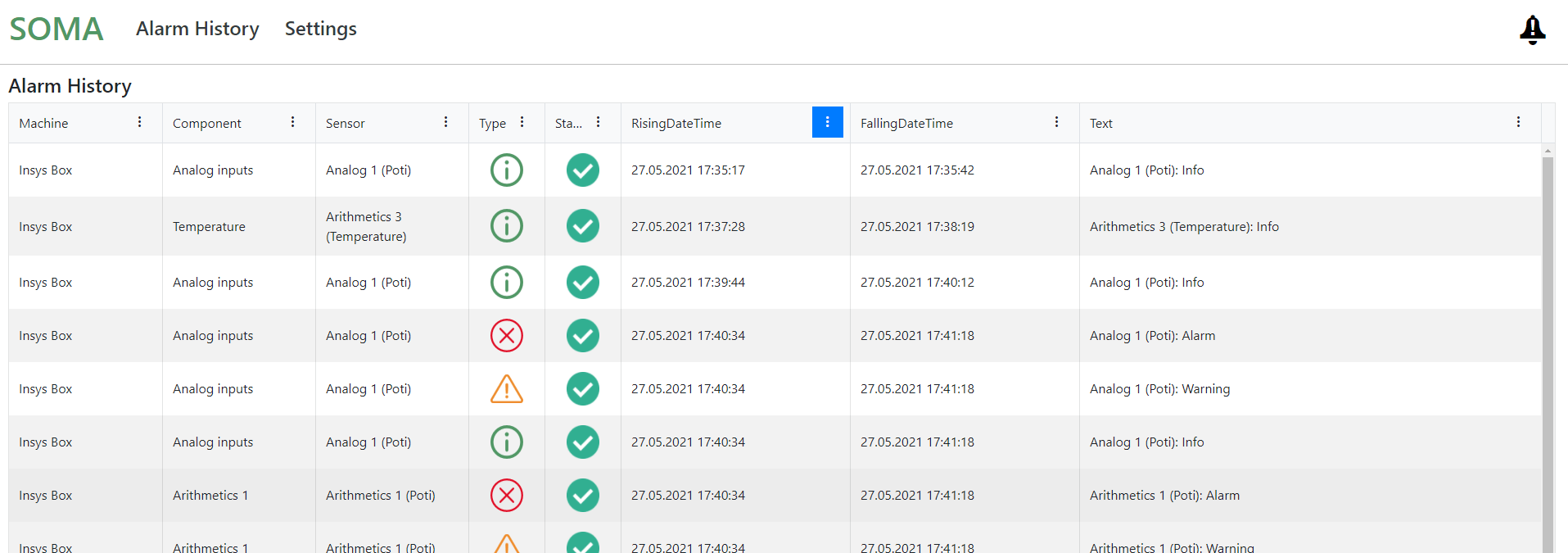Click status checkmark in Analog 1 Alarm row
The height and width of the screenshot is (553, 1568).
coord(583,335)
